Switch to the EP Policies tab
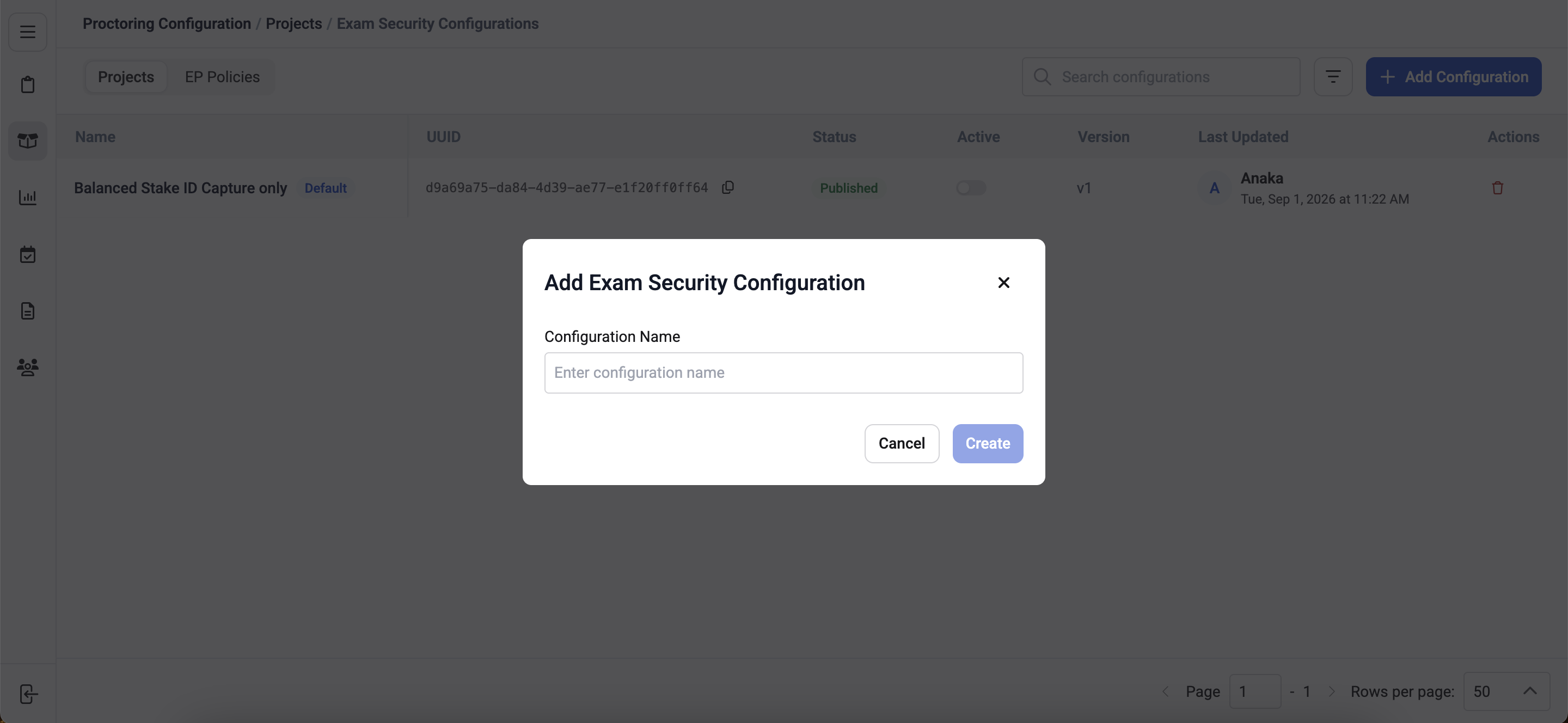 click(222, 77)
